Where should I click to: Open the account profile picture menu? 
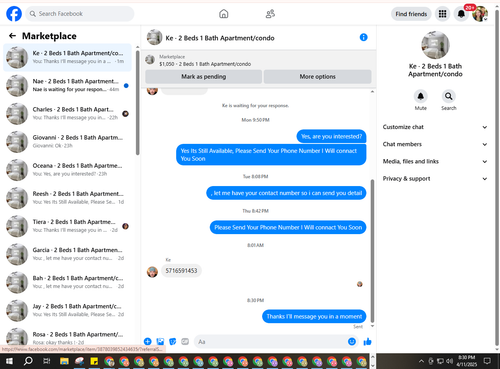pos(480,14)
